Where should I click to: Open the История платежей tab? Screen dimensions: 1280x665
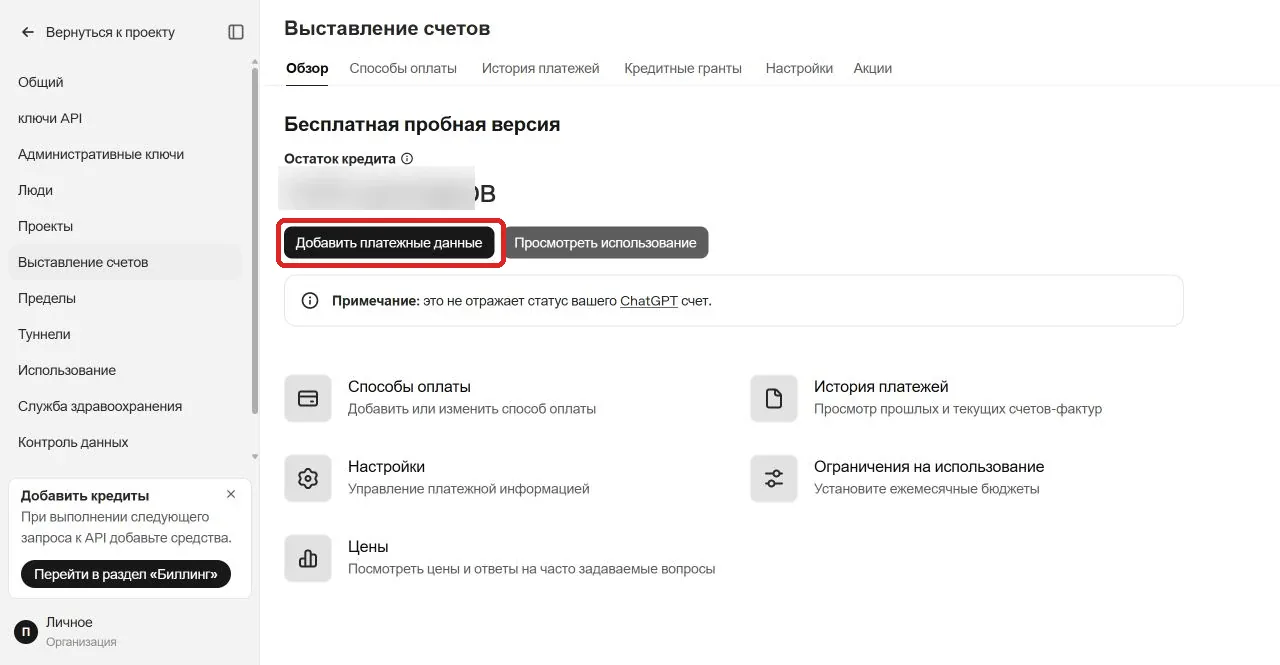(540, 68)
